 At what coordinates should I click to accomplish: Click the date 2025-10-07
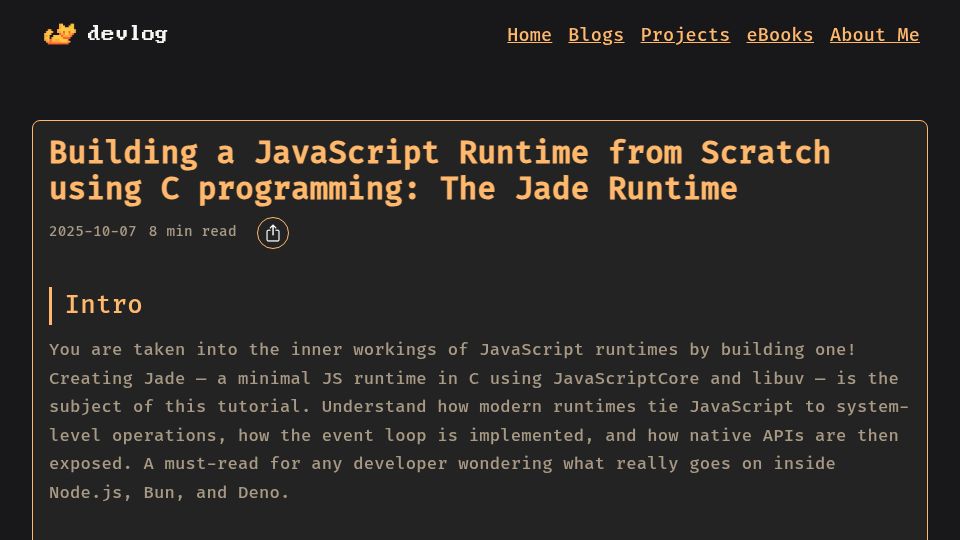coord(92,231)
